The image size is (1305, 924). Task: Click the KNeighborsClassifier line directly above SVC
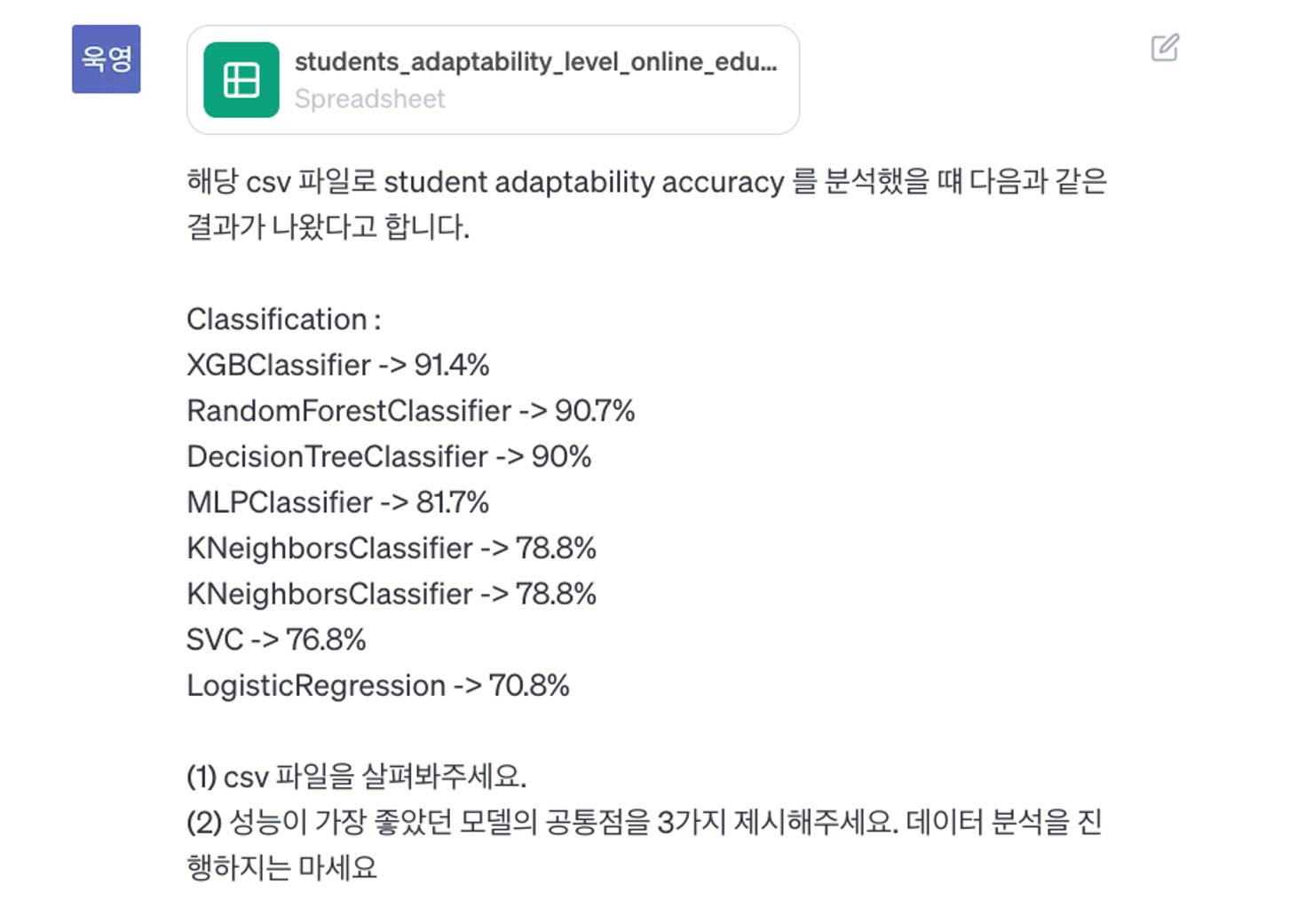click(391, 594)
